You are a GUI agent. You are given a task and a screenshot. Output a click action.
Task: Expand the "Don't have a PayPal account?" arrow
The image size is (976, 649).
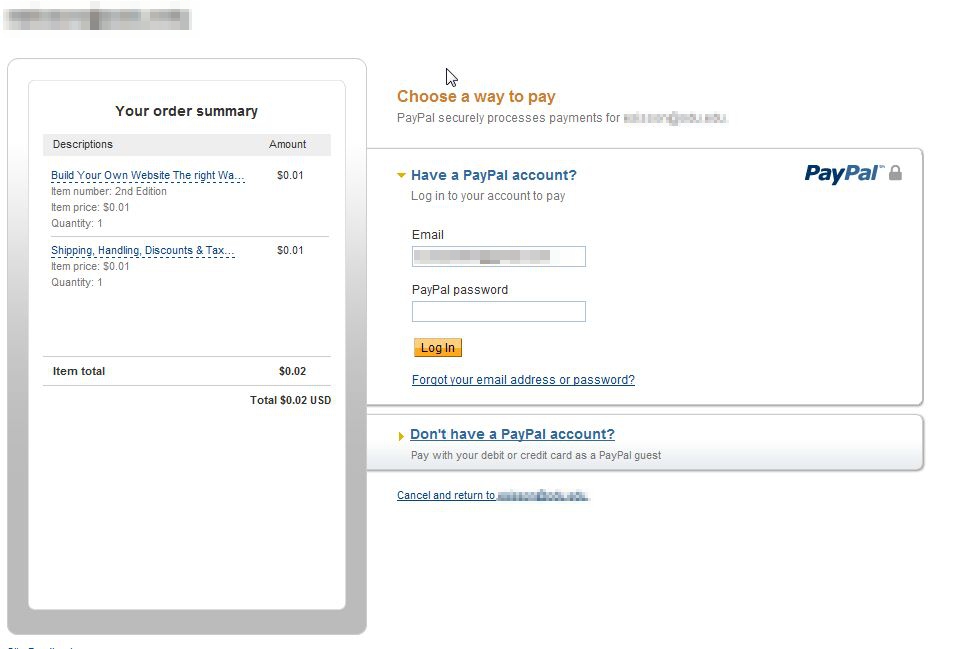[x=401, y=436]
